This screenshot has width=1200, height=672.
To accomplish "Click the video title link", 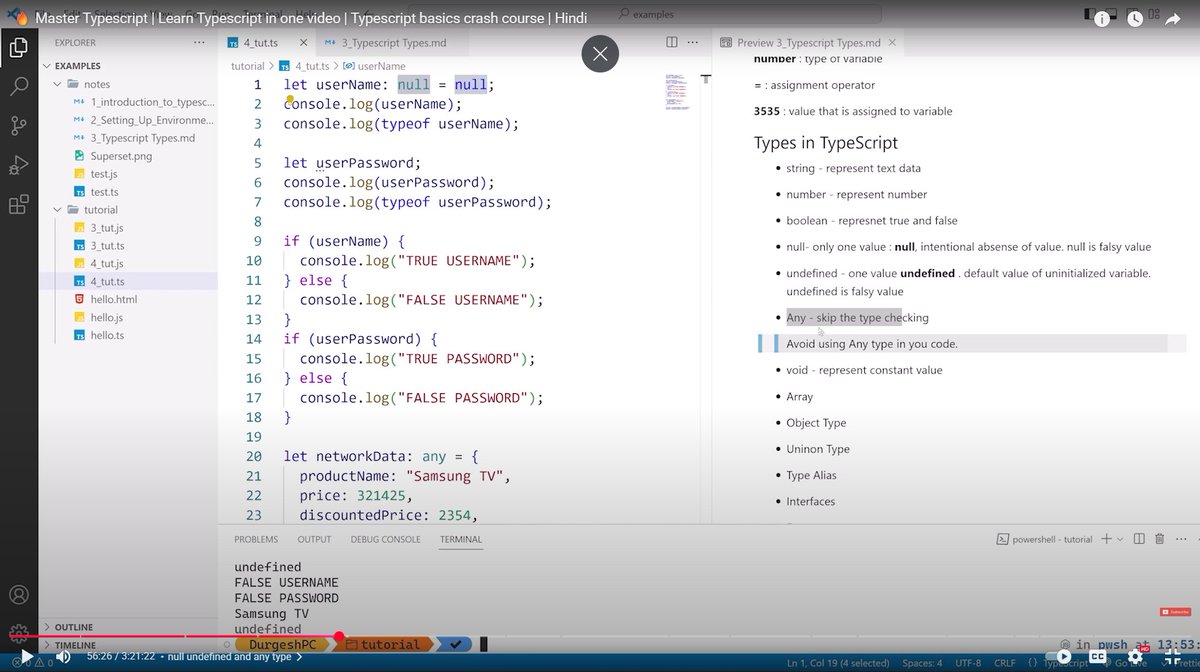I will (311, 19).
